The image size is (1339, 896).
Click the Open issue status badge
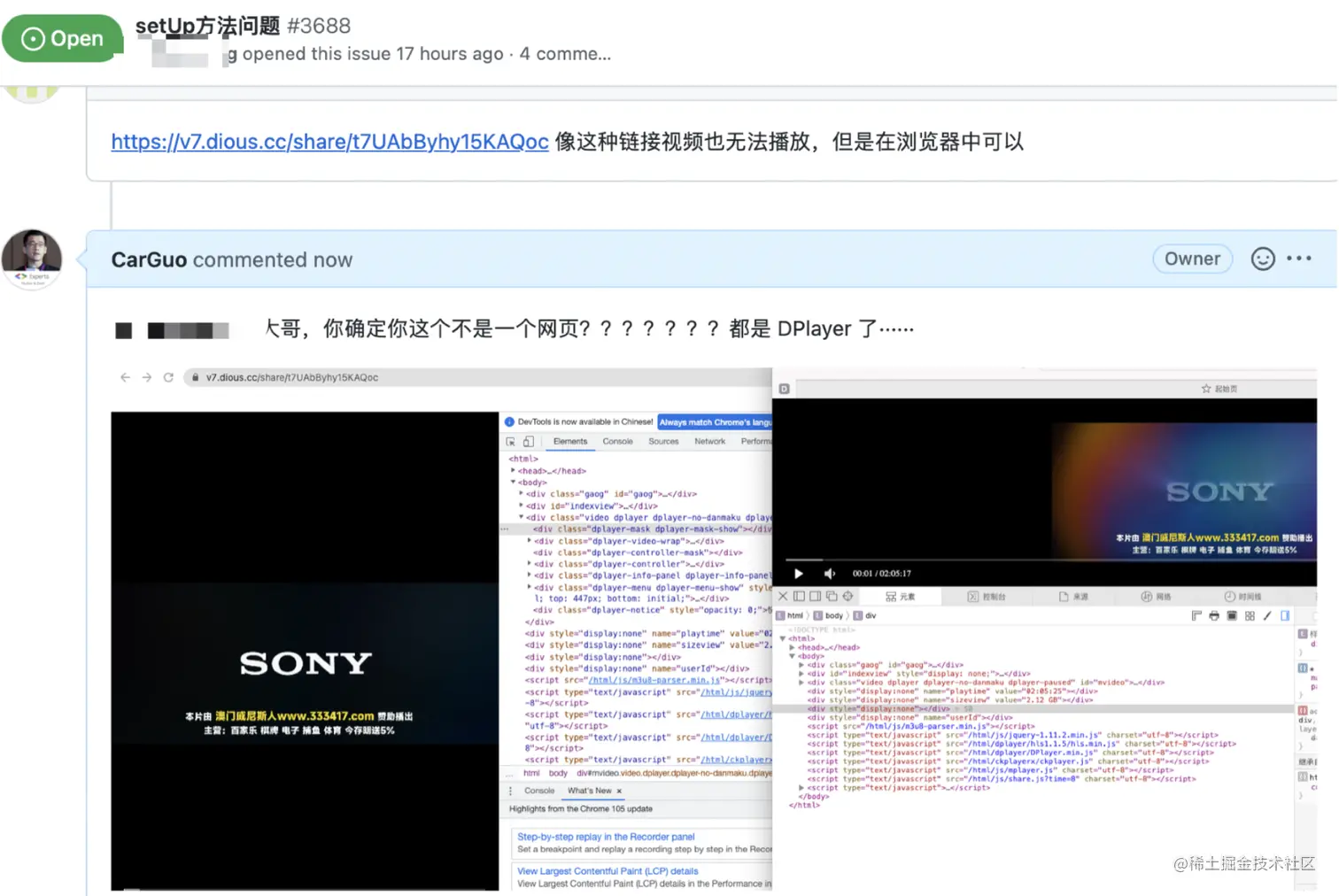coord(62,38)
